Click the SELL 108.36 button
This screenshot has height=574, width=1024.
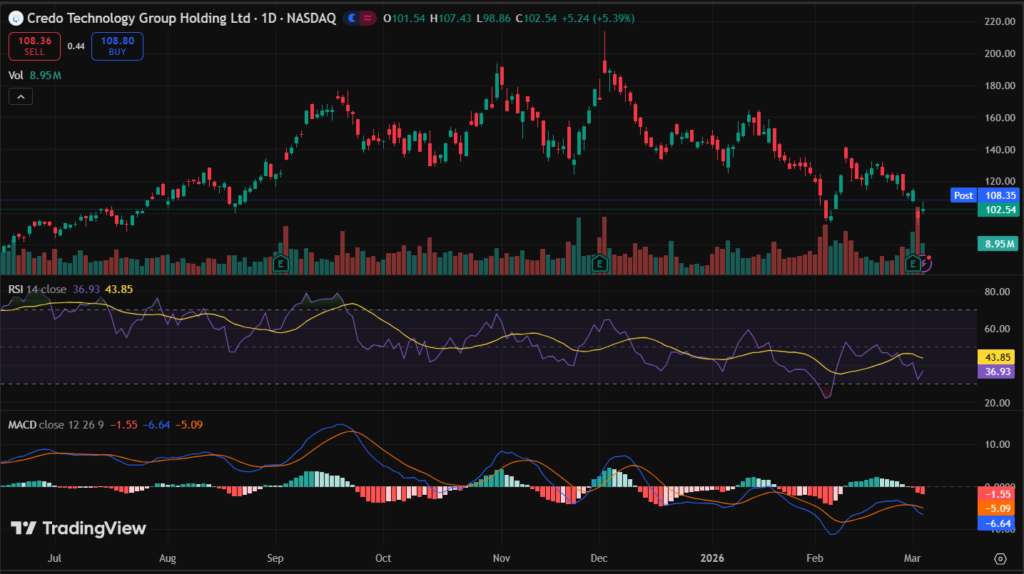pos(33,45)
